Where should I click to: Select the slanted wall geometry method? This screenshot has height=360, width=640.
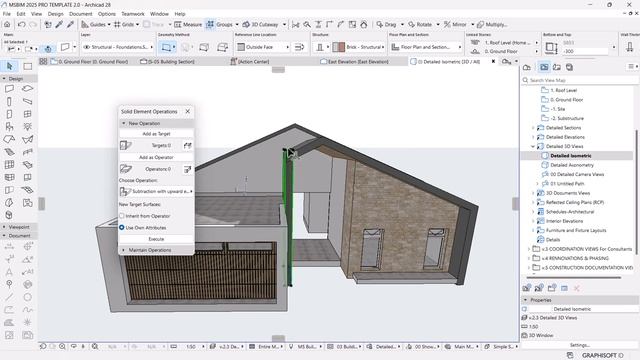pyautogui.click(x=222, y=47)
